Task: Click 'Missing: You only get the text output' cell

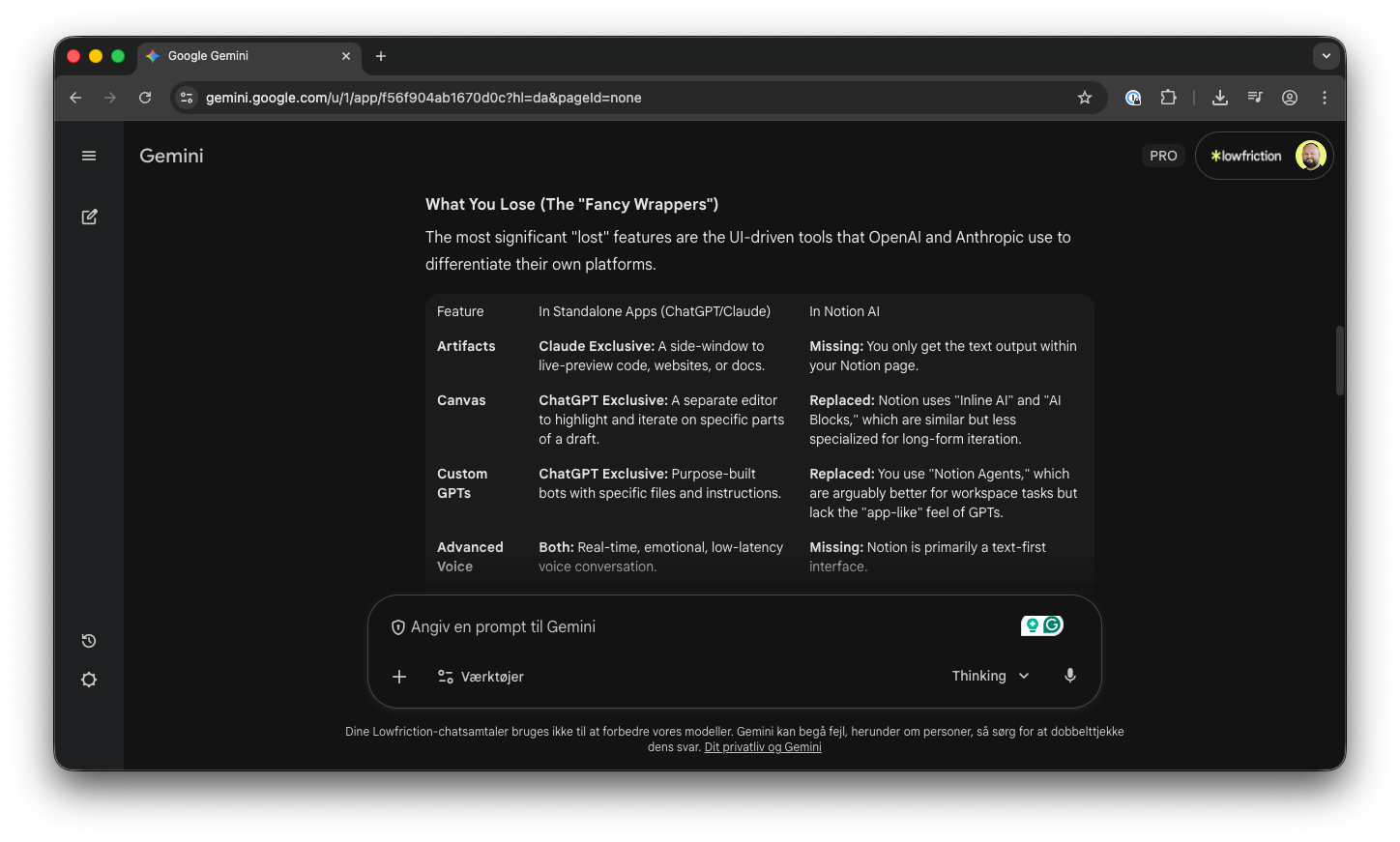Action: pos(943,356)
